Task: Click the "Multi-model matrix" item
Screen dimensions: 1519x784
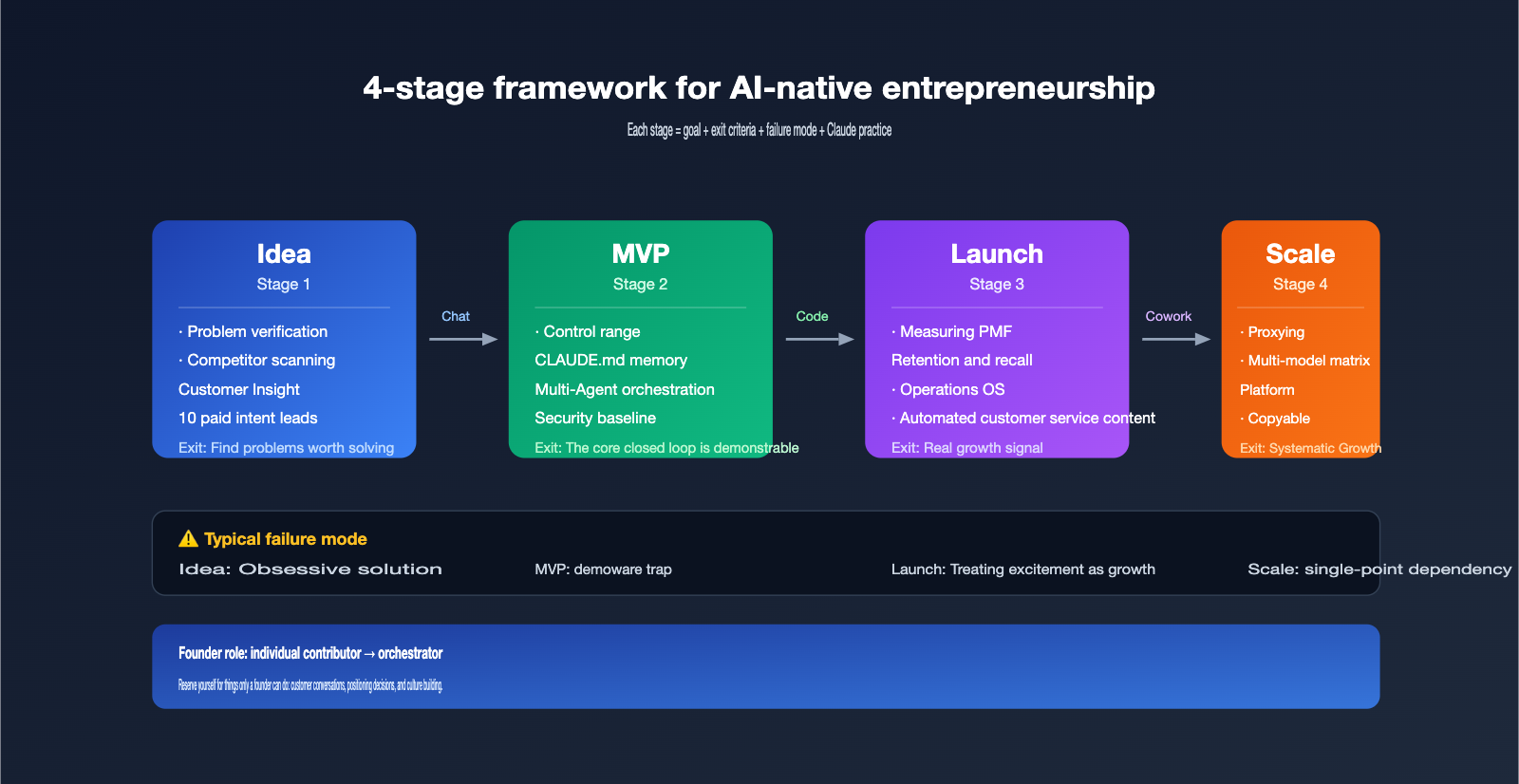Action: [x=1308, y=361]
